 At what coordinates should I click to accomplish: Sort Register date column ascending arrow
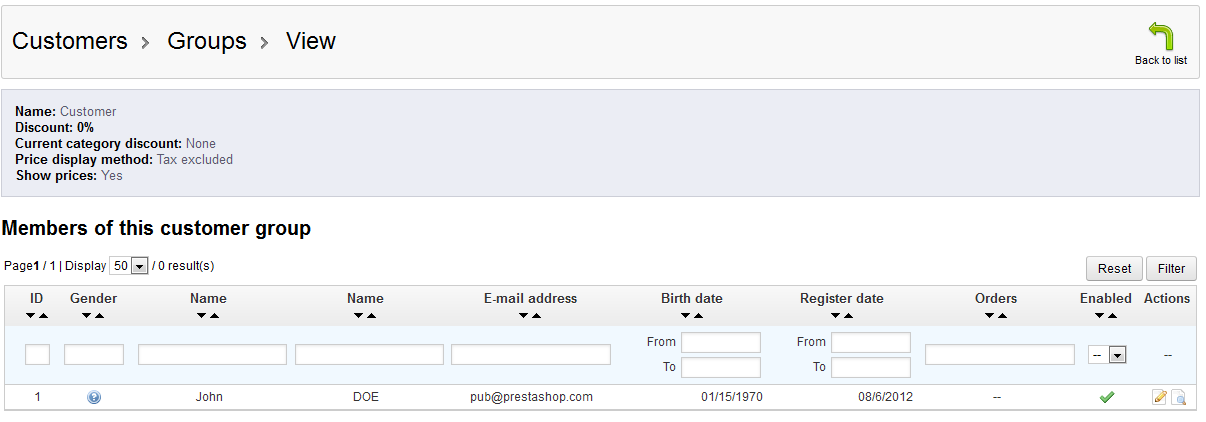(848, 316)
